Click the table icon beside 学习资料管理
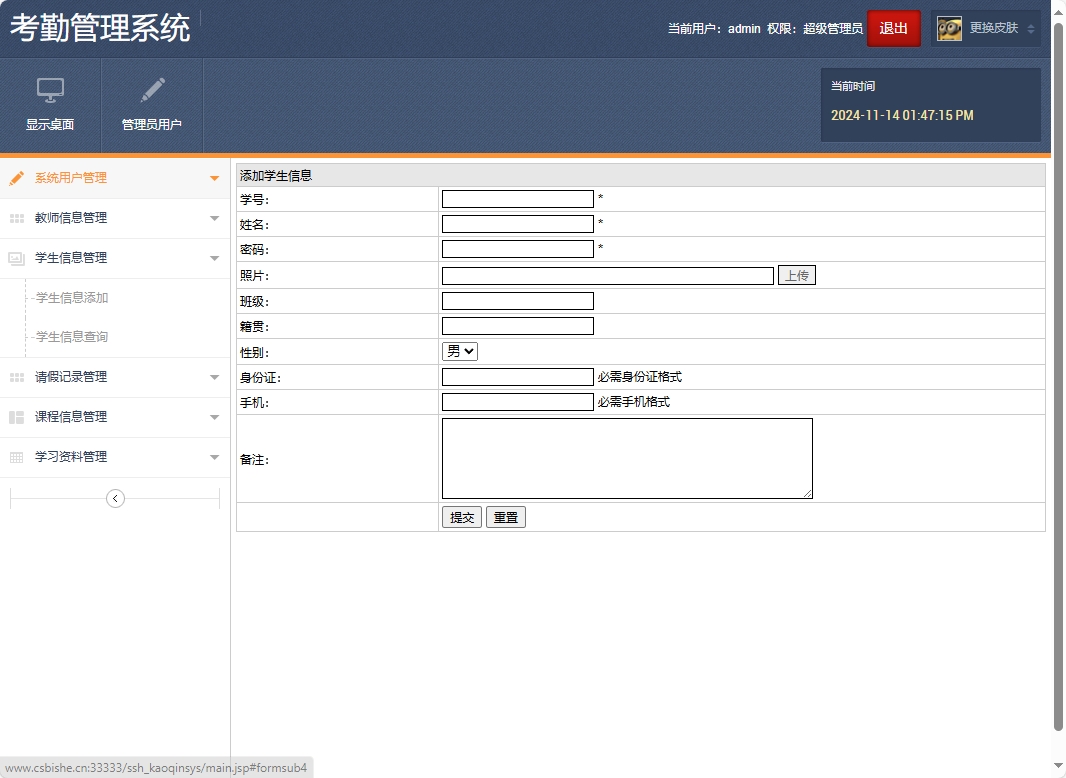The height and width of the screenshot is (778, 1066). (16, 457)
